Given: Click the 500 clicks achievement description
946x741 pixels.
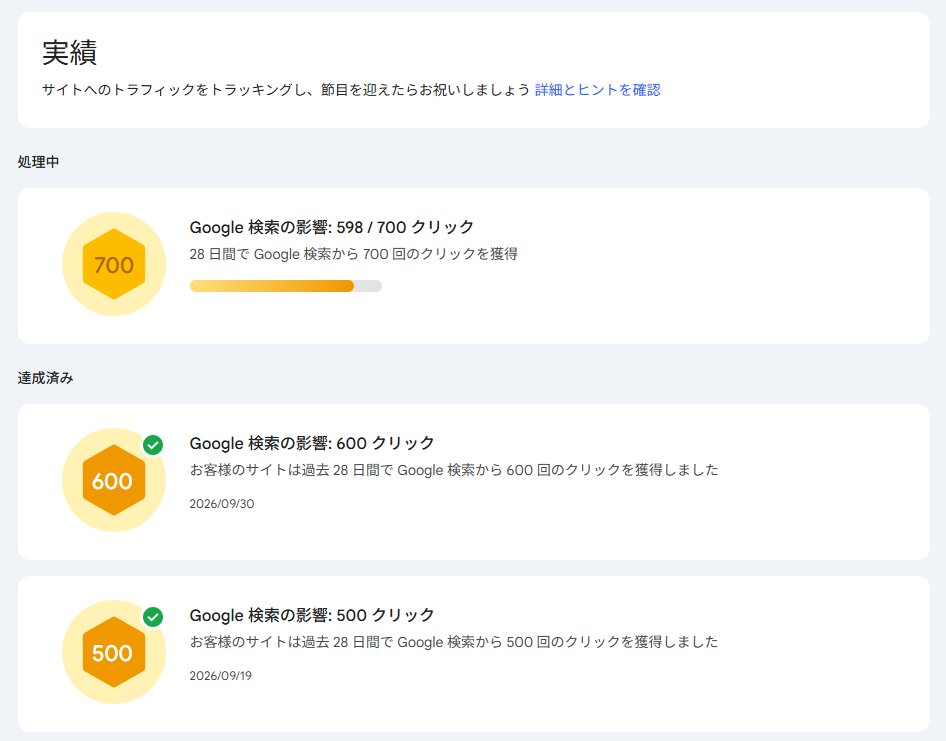Looking at the screenshot, I should click(x=454, y=642).
